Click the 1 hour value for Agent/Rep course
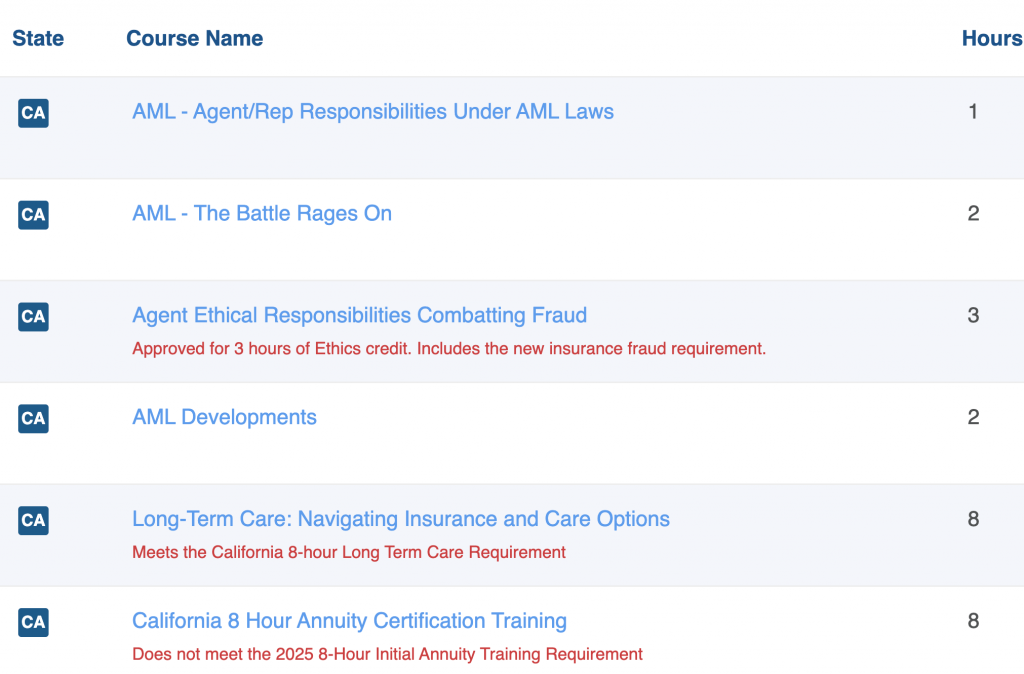The width and height of the screenshot is (1024, 674). tap(973, 112)
